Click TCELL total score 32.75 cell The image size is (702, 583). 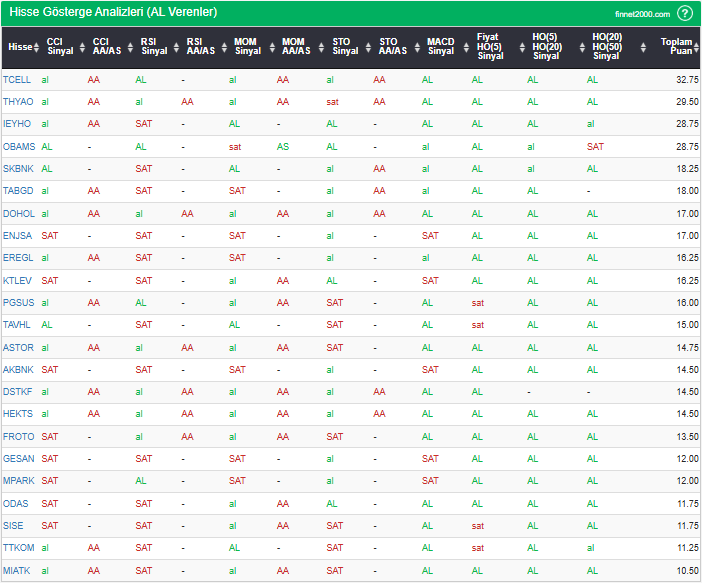[686, 79]
